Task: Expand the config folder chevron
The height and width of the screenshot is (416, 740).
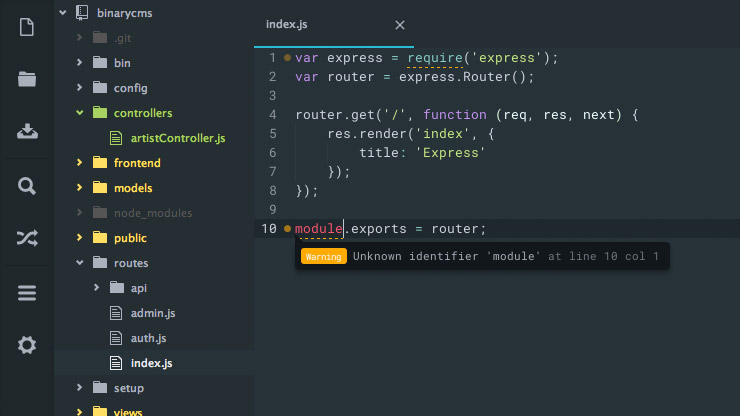Action: pyautogui.click(x=79, y=87)
